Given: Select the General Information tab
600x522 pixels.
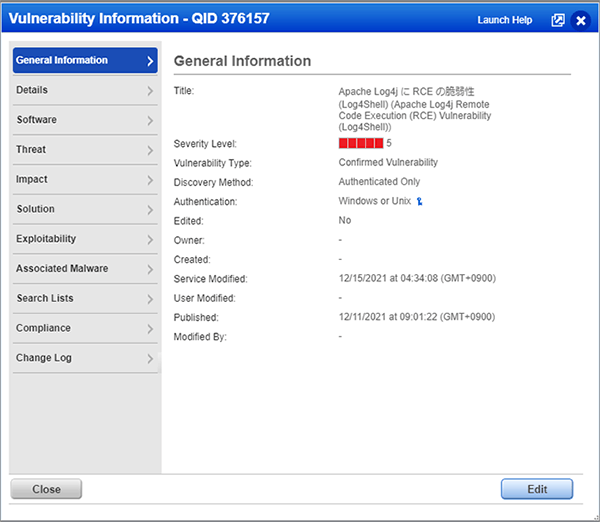Looking at the screenshot, I should coord(85,60).
